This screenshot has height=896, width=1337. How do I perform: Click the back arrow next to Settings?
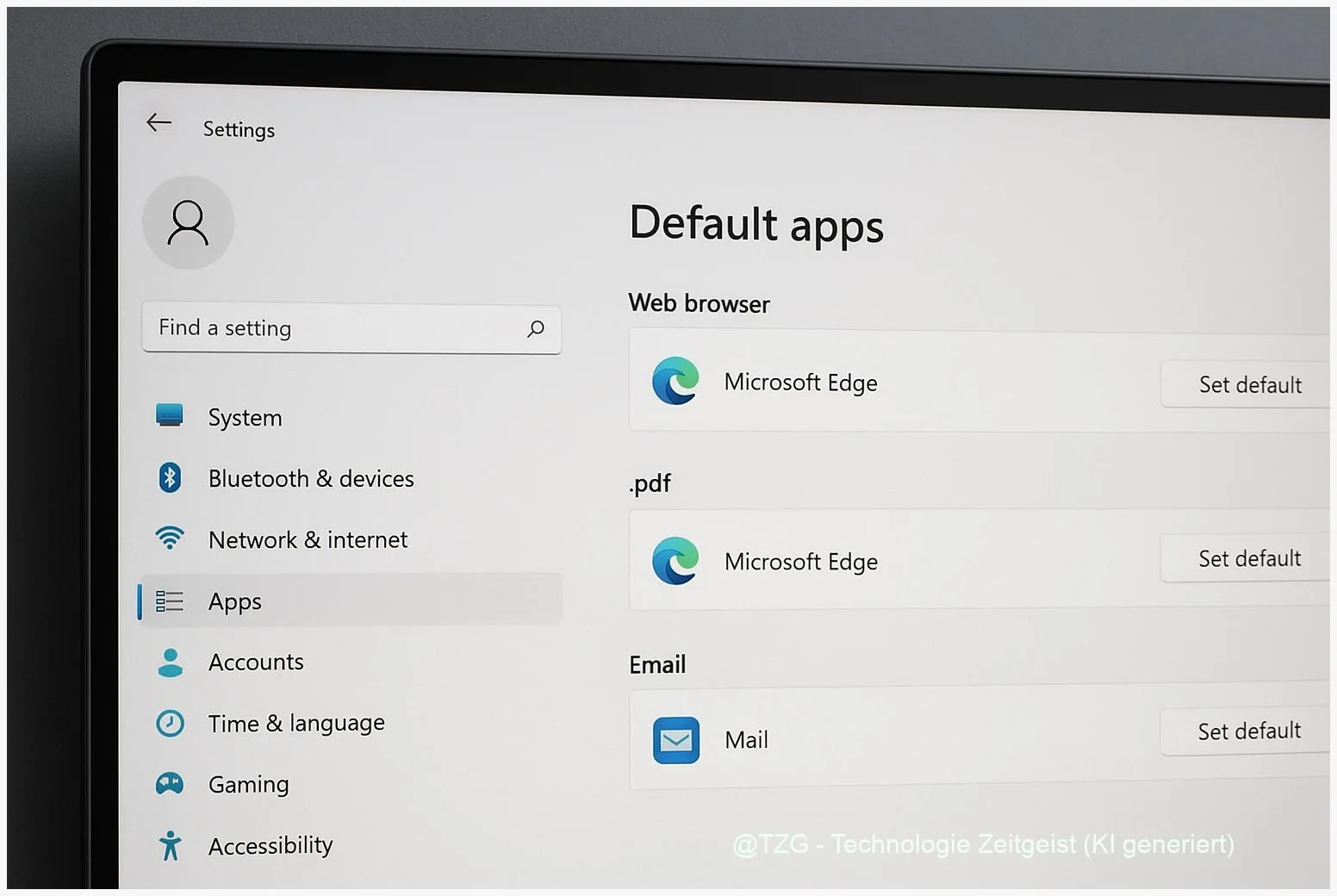tap(159, 122)
